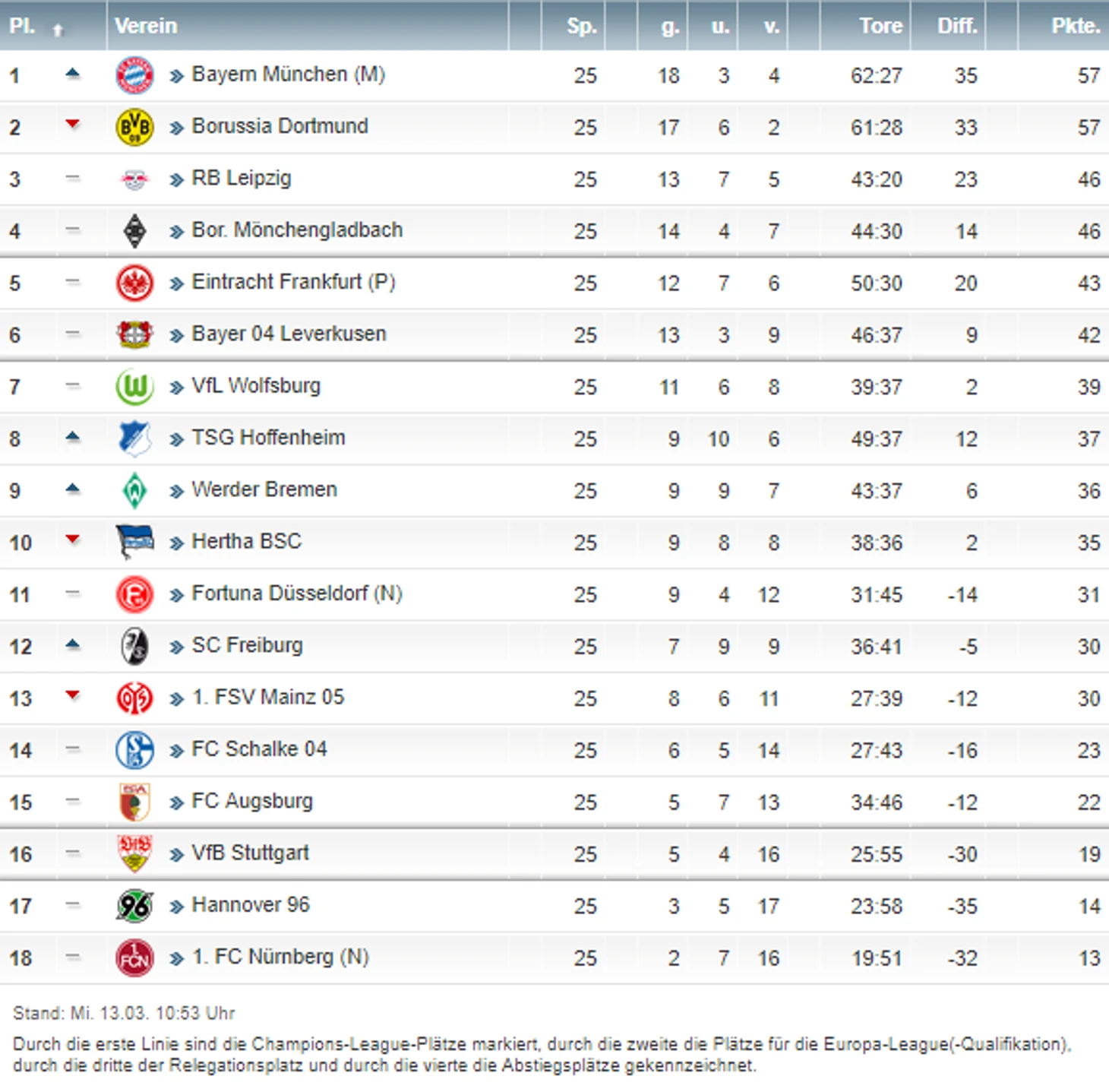Click the VfL Wolfsburg green logo
Viewport: 1109px width, 1092px height.
point(134,387)
